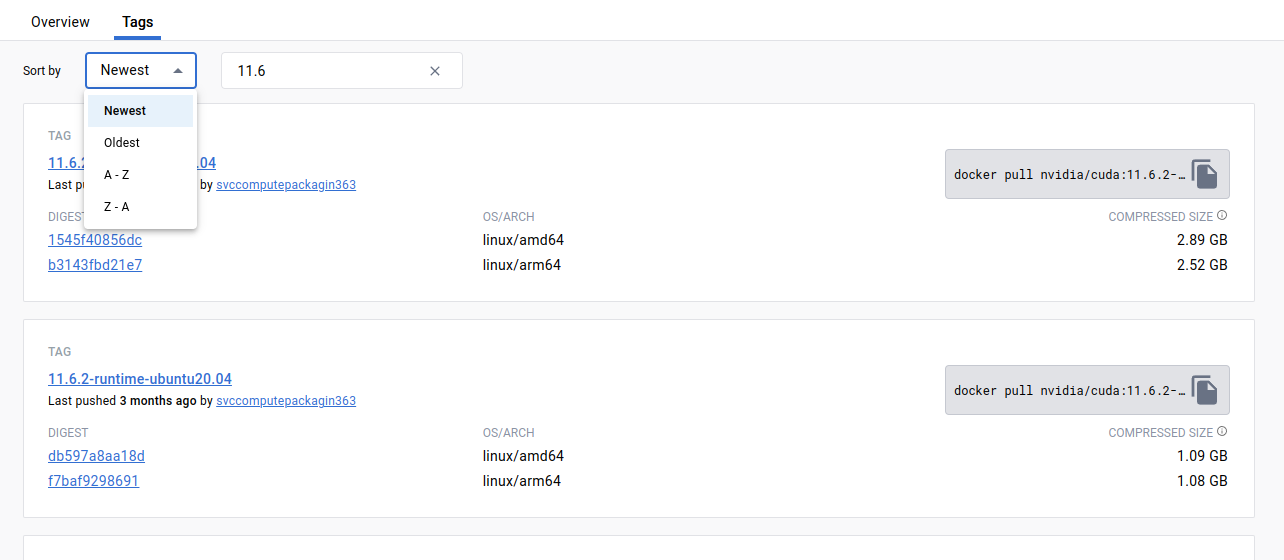
Task: Open the 11.6.2-runtime-ubuntu20.04 tag link
Action: (x=140, y=379)
